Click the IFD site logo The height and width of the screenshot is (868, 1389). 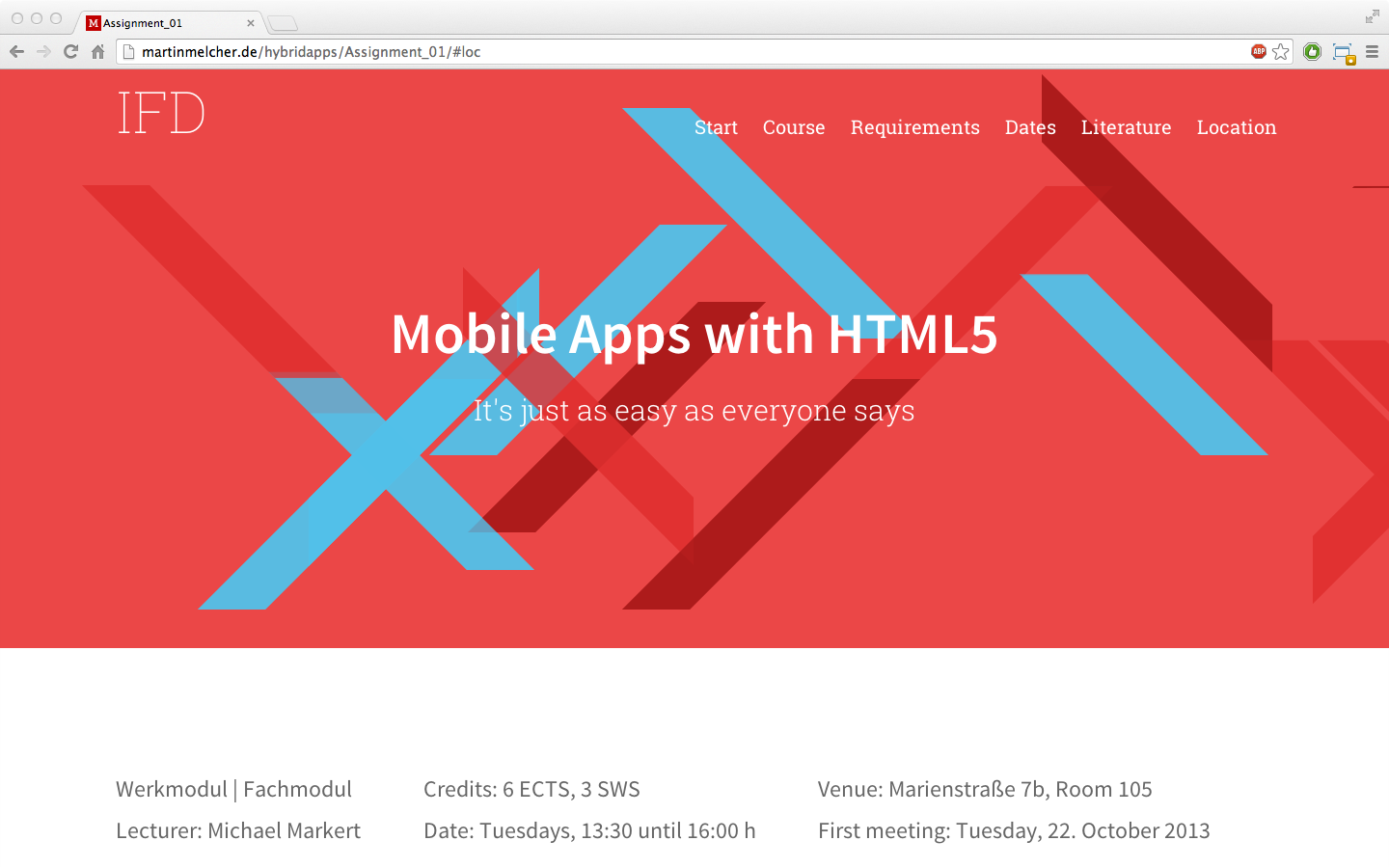(161, 113)
